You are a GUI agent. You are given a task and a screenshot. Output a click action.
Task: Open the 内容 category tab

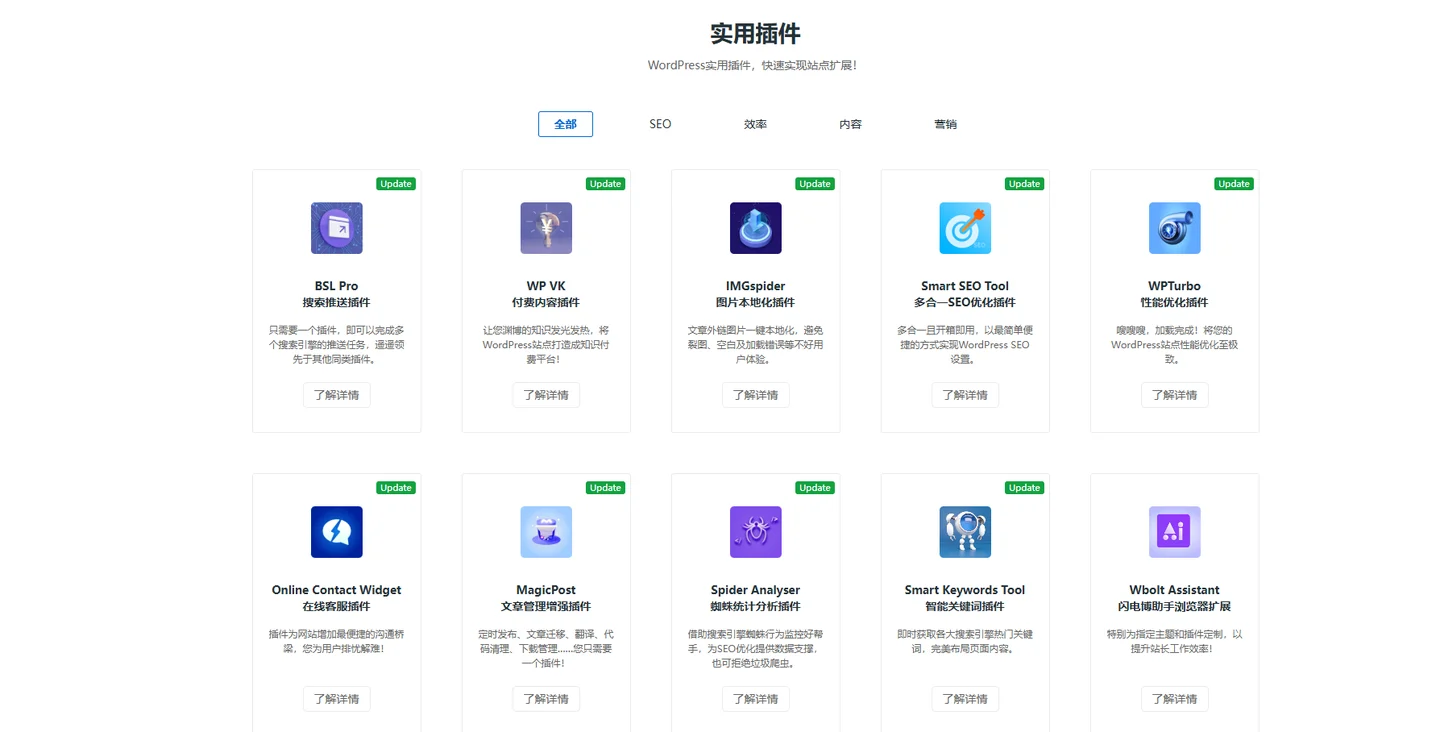coord(851,124)
